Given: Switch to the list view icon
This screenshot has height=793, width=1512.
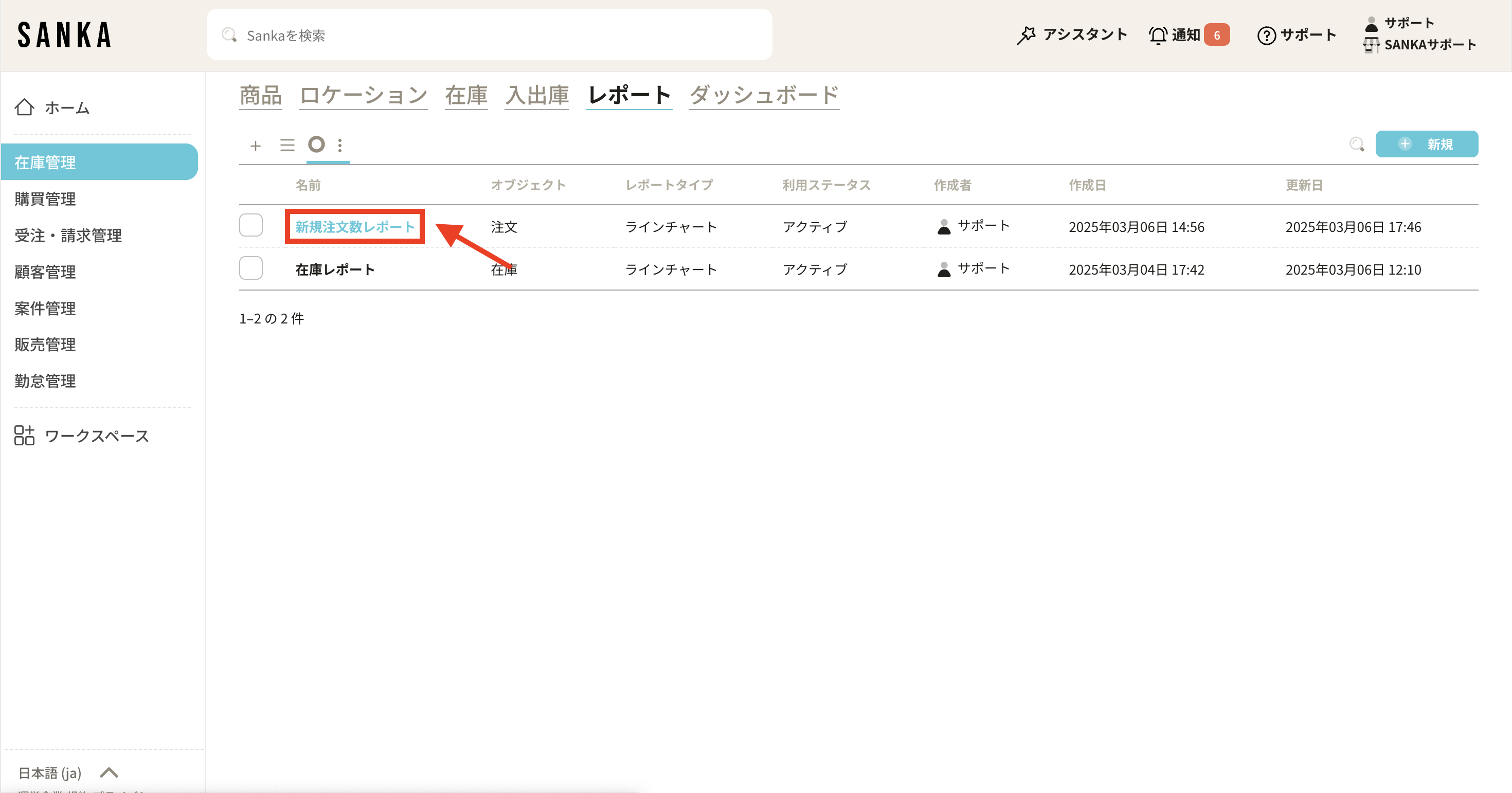Looking at the screenshot, I should [x=287, y=145].
